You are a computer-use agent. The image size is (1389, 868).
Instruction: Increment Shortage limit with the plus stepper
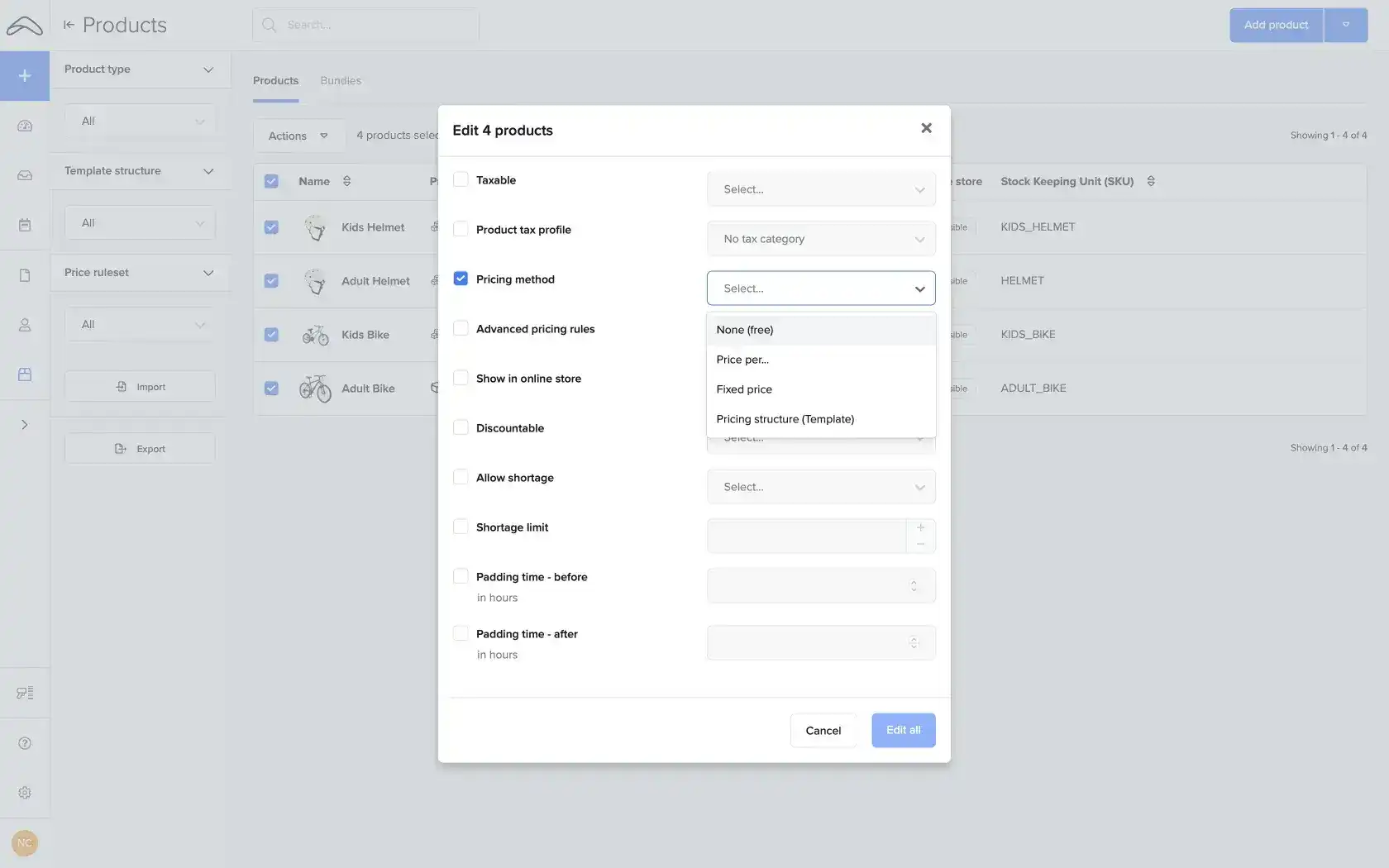coord(920,527)
